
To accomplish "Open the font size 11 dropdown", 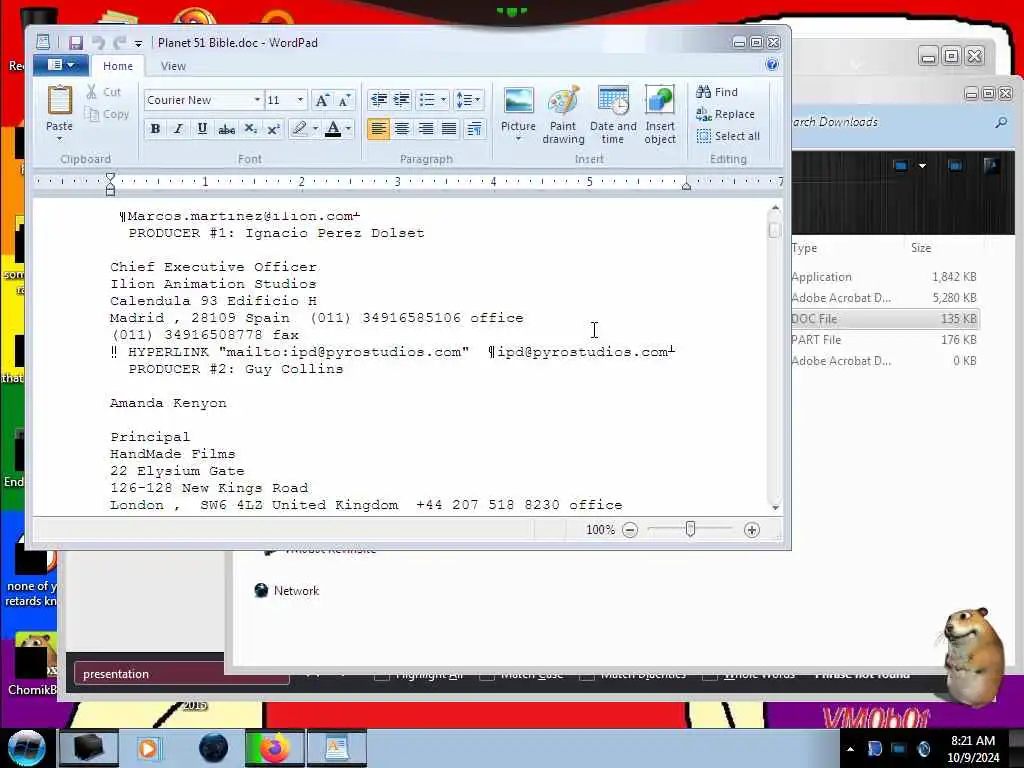I will click(300, 100).
